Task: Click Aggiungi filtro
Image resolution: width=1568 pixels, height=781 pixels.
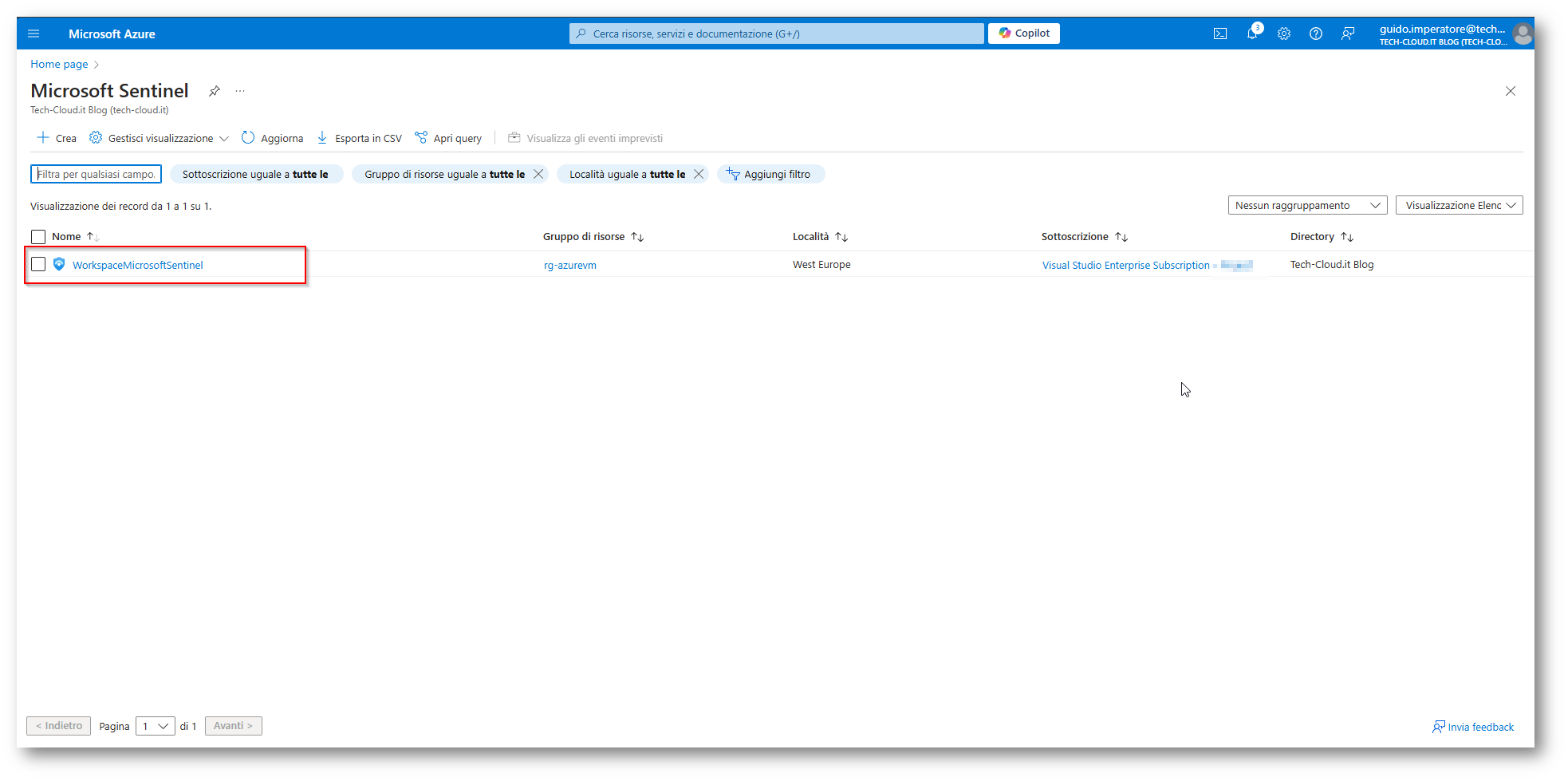Action: 770,174
